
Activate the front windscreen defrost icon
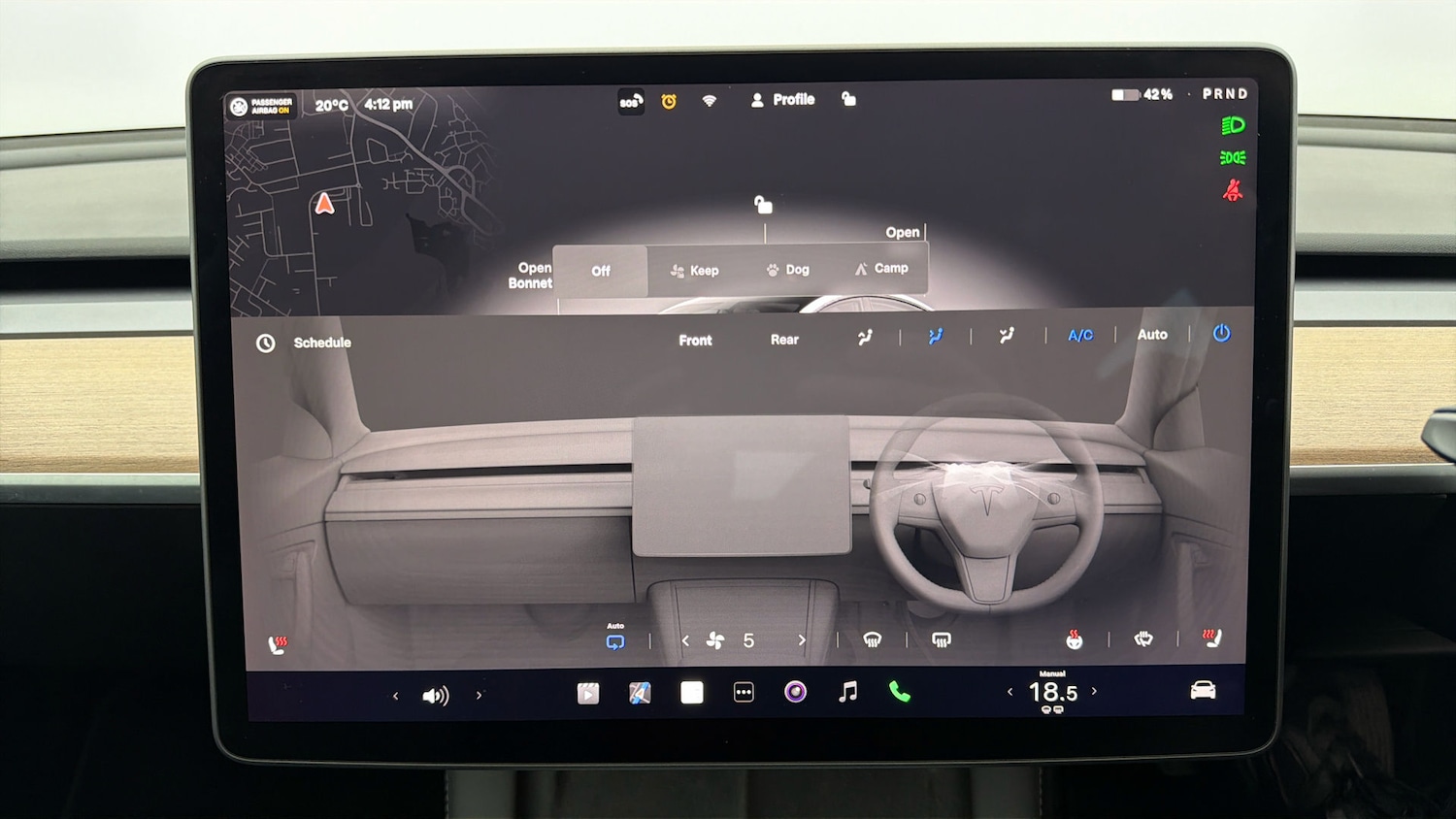tap(873, 639)
